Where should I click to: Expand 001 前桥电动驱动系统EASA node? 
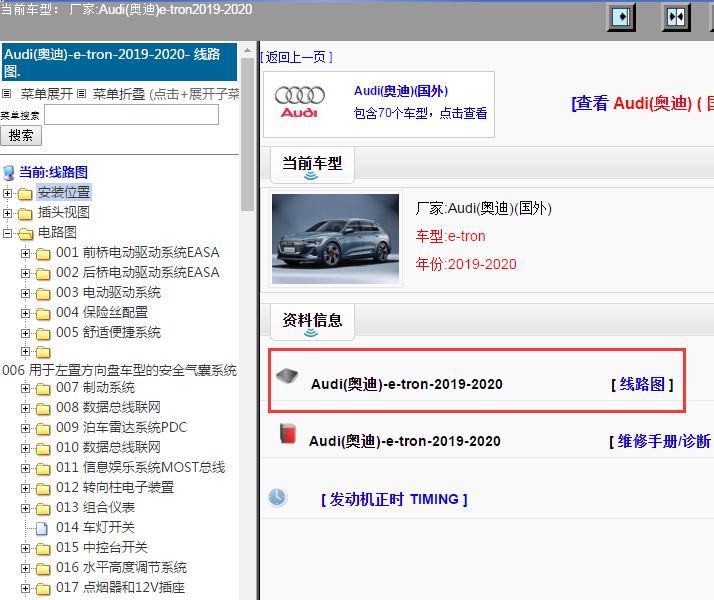(26, 254)
